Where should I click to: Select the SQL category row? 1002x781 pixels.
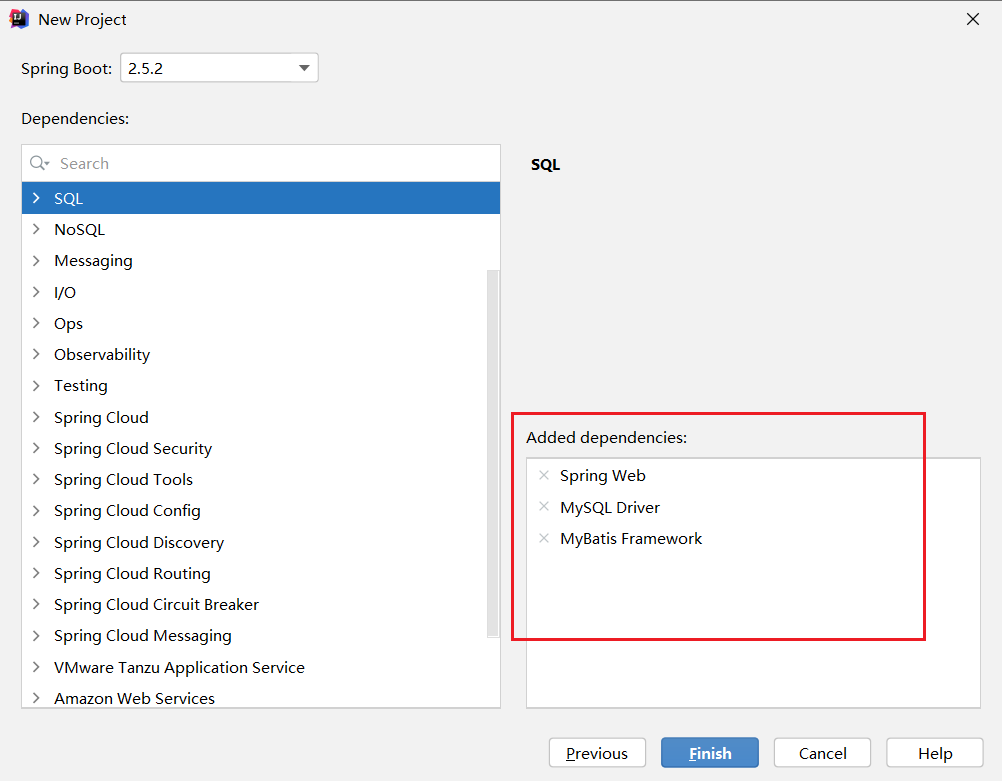[x=261, y=198]
